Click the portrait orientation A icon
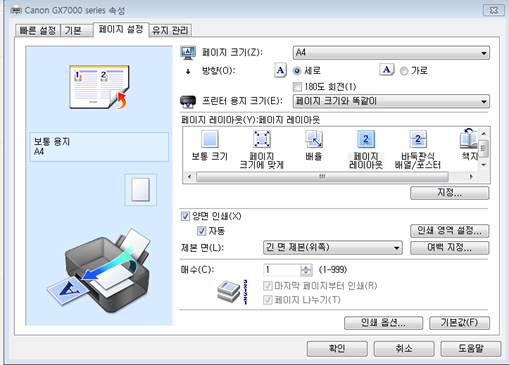509x365 pixels. pos(280,70)
